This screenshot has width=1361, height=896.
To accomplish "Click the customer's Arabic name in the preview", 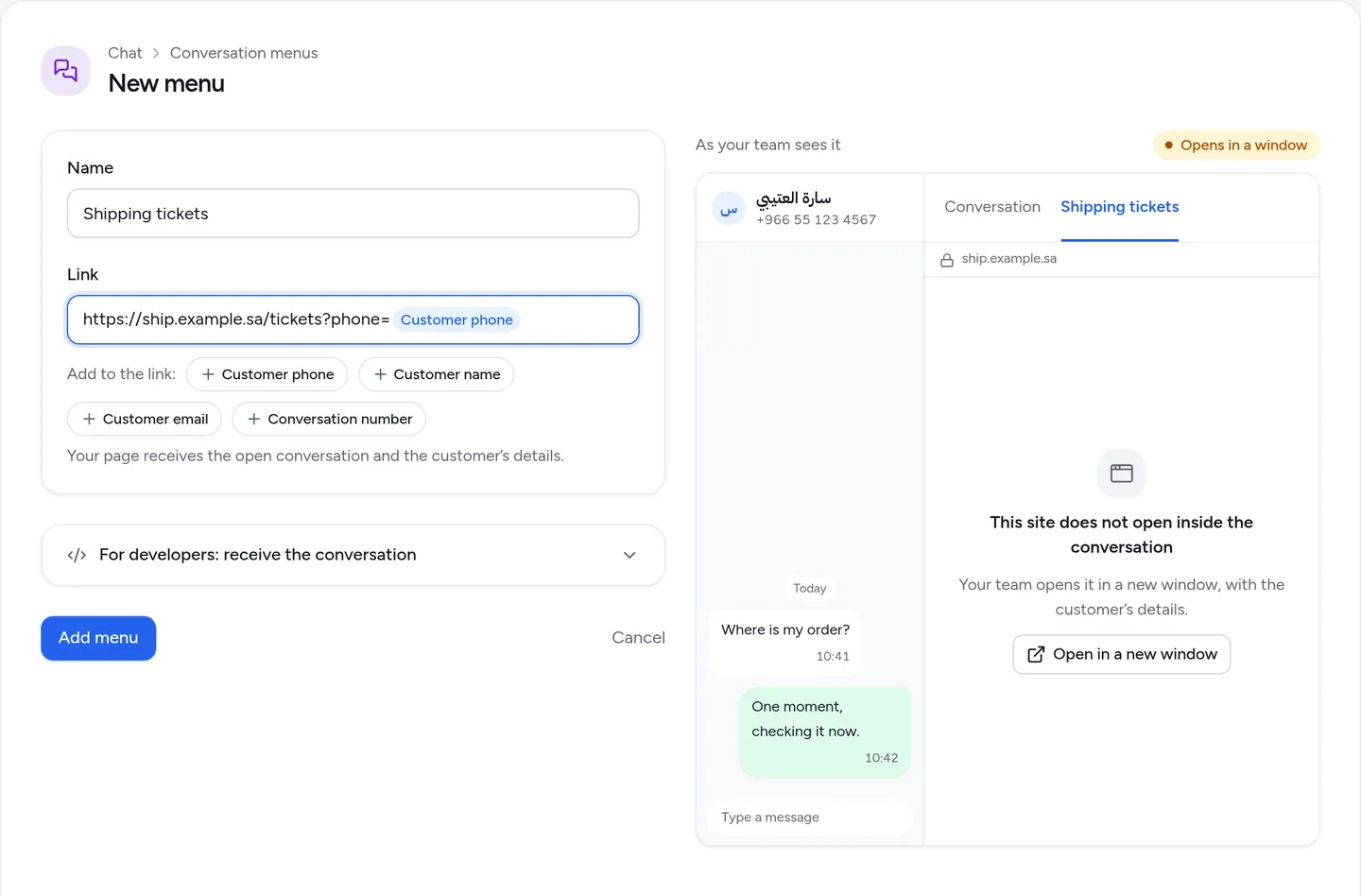I will [x=794, y=198].
